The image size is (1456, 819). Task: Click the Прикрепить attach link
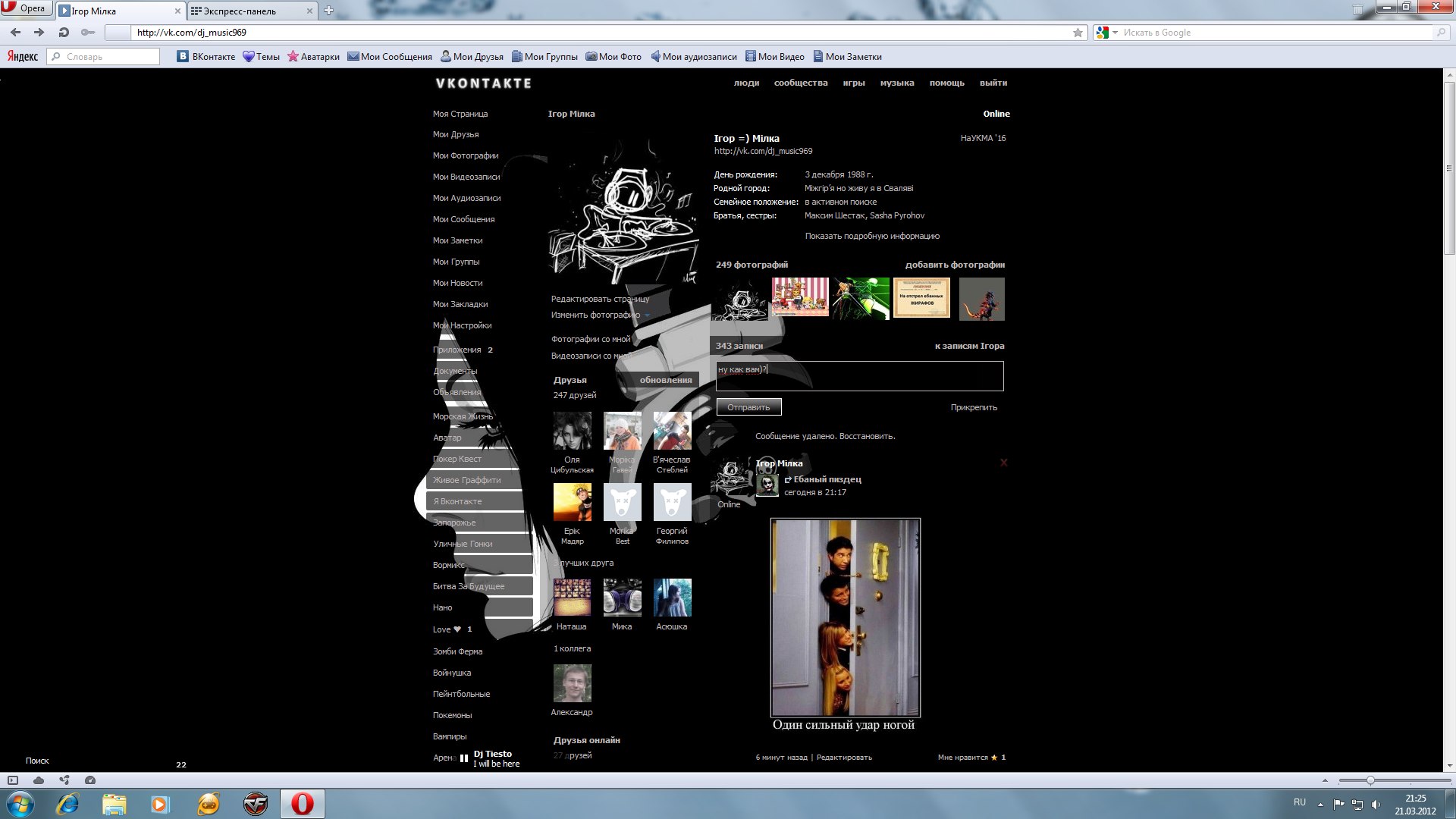tap(974, 407)
